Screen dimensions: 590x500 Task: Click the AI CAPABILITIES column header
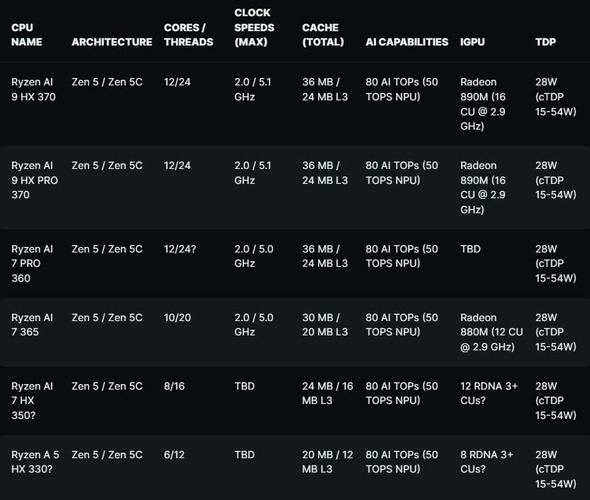[x=407, y=42]
